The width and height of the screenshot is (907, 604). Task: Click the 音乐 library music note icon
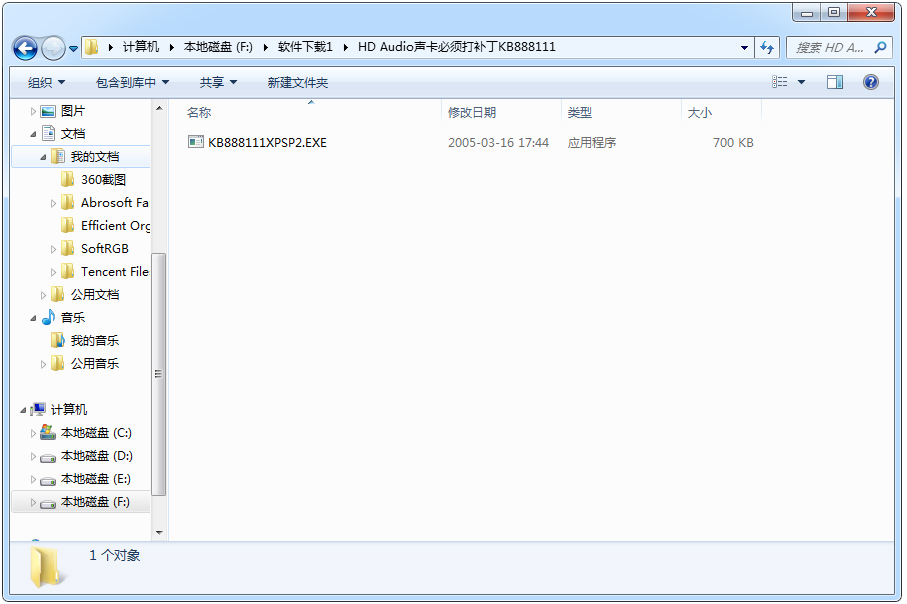(49, 317)
